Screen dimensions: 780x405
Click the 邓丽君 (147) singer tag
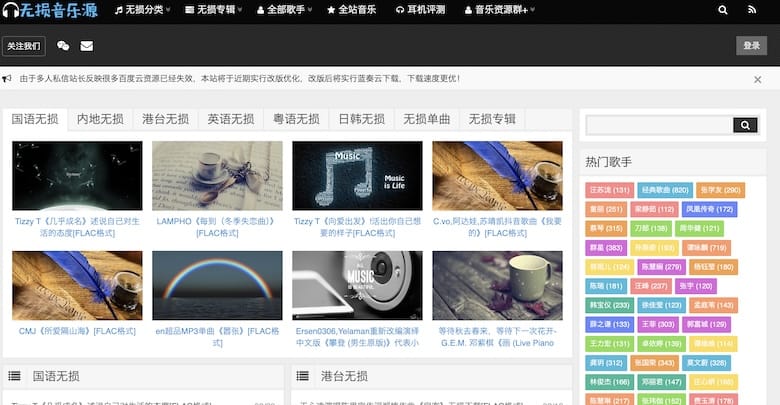coord(661,382)
